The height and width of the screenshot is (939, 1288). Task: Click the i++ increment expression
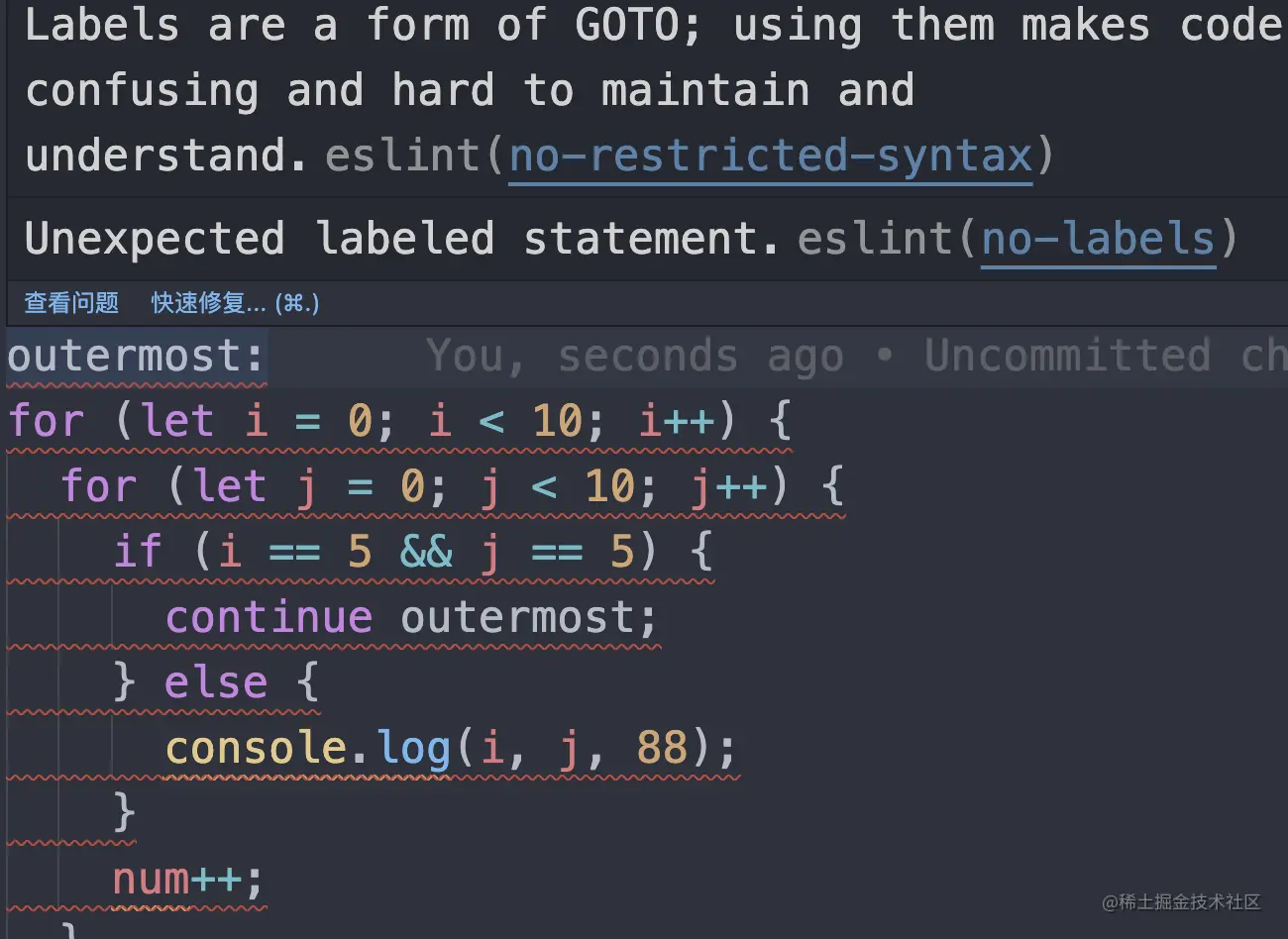point(676,421)
